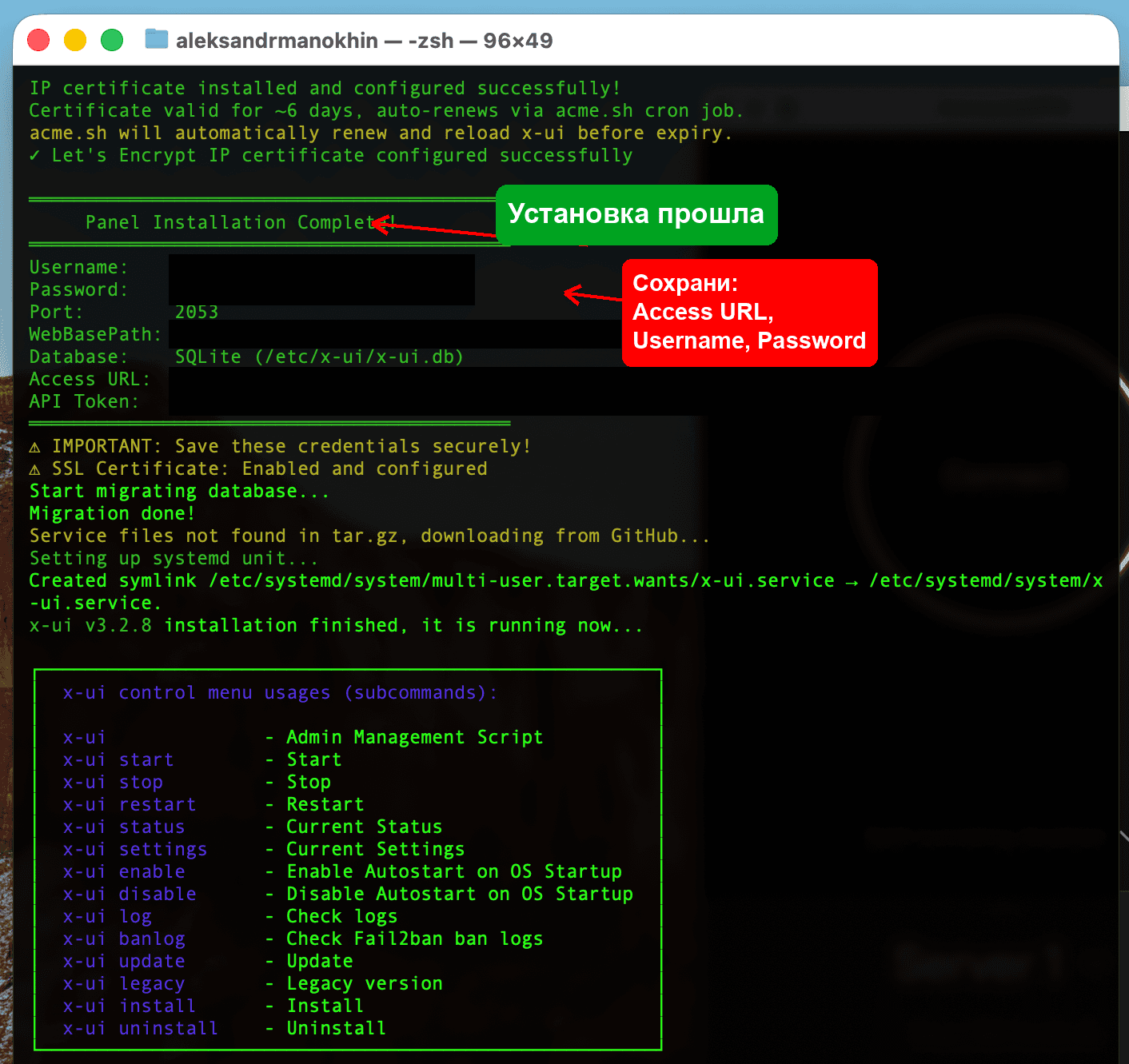Click the 'Legacy version' description
This screenshot has width=1129, height=1064.
(x=364, y=983)
